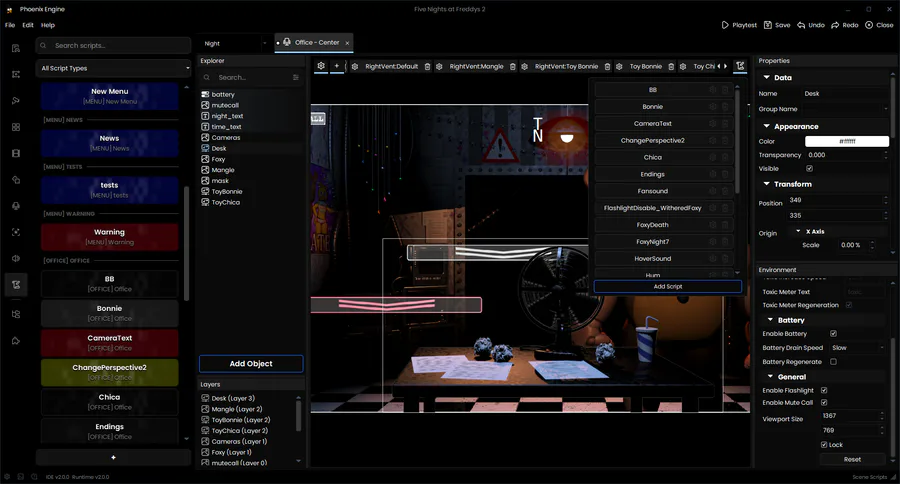Image resolution: width=900 pixels, height=484 pixels.
Task: Collapse the Appearance section
Action: click(766, 126)
